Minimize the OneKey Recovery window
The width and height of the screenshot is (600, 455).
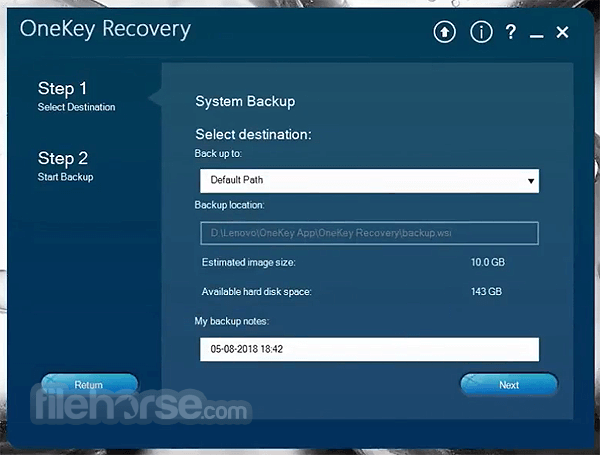tap(536, 36)
